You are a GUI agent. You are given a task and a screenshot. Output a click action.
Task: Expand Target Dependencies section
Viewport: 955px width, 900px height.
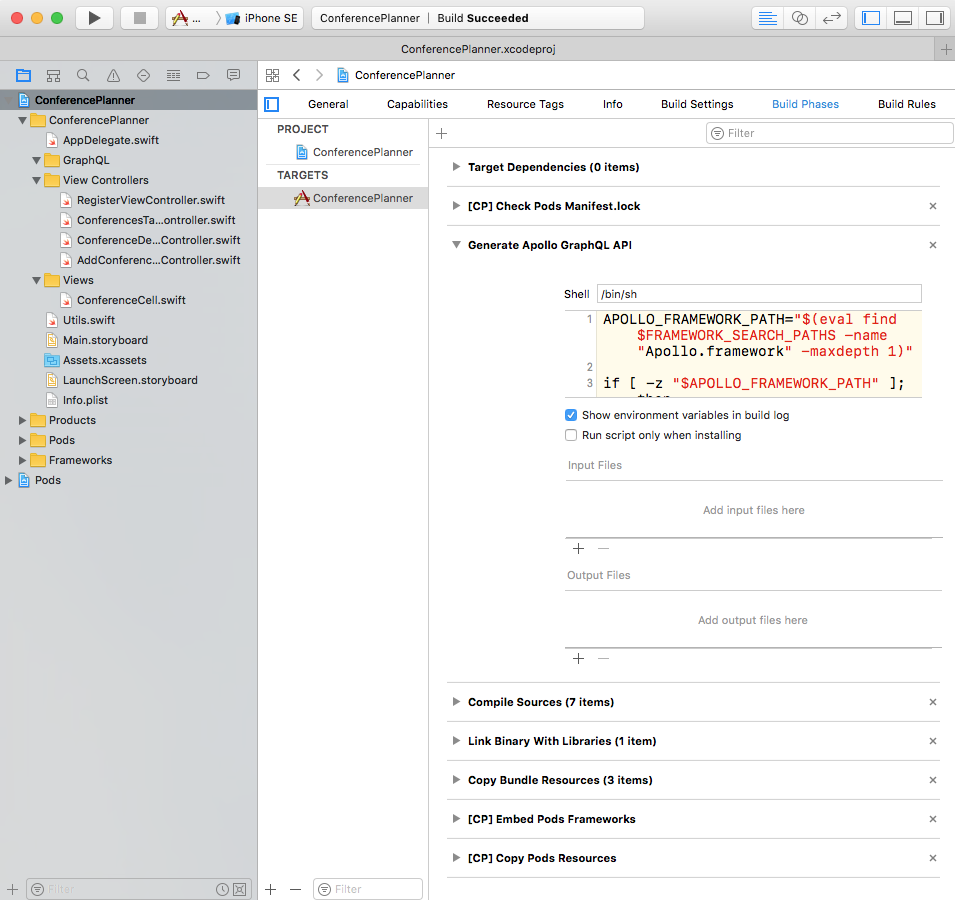coord(456,167)
